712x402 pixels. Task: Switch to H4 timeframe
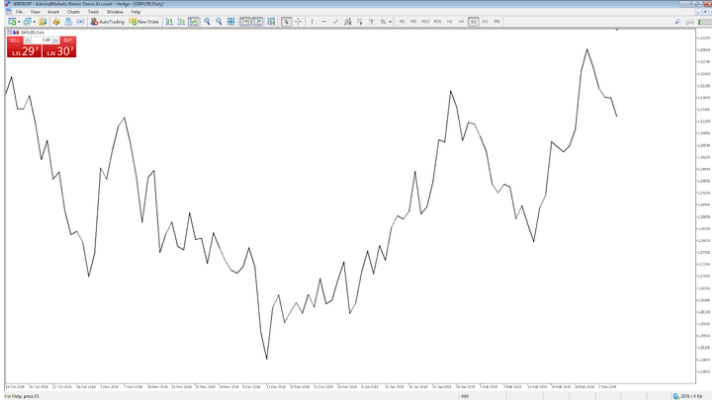tap(461, 22)
